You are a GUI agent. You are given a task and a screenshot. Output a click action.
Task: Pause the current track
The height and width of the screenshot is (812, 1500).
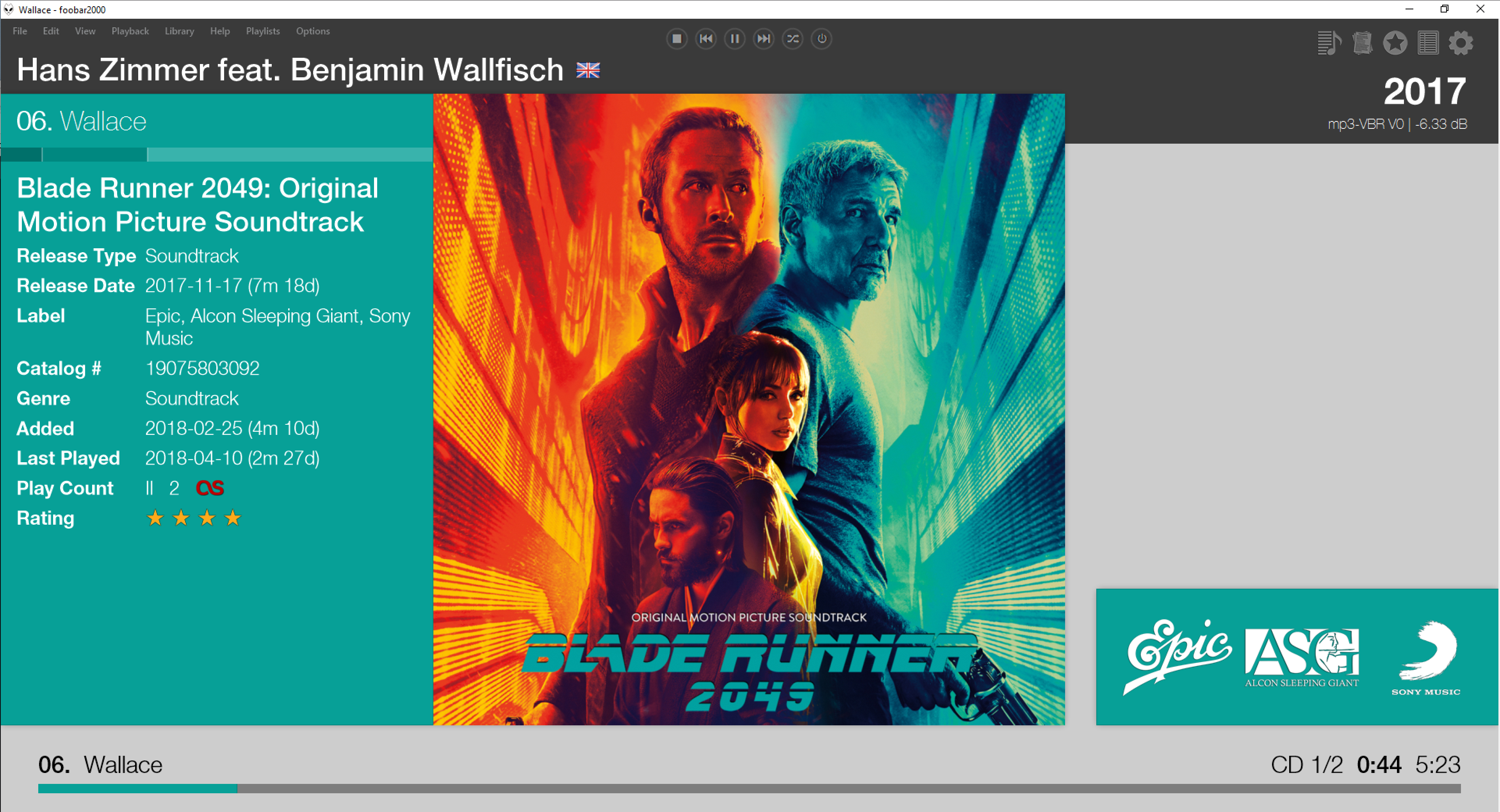click(734, 39)
